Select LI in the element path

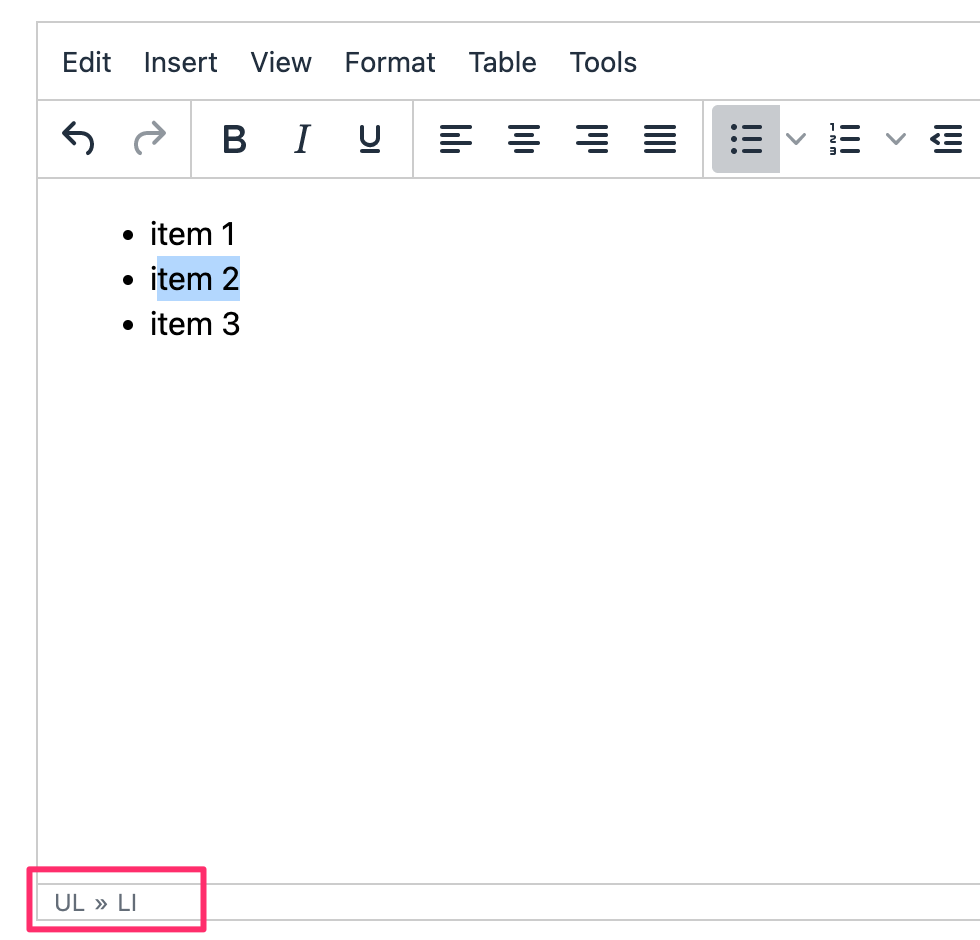click(x=127, y=903)
